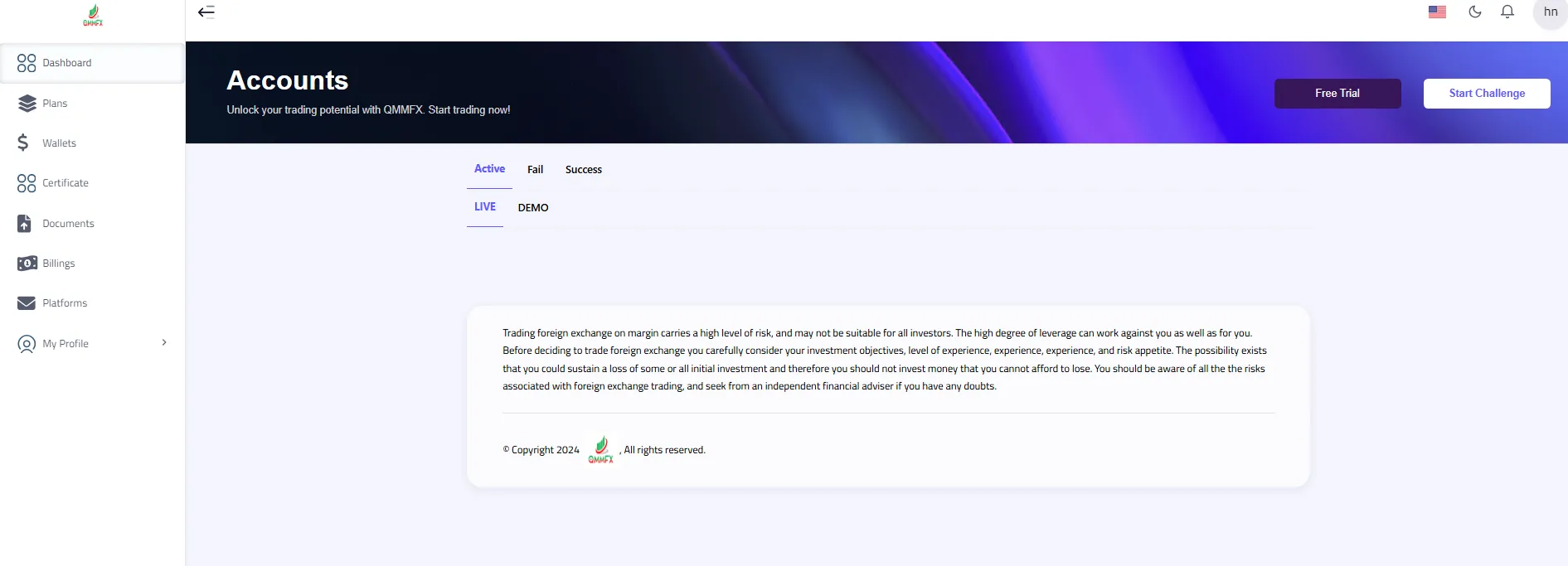Open Certificate section
1568x566 pixels.
[x=92, y=183]
